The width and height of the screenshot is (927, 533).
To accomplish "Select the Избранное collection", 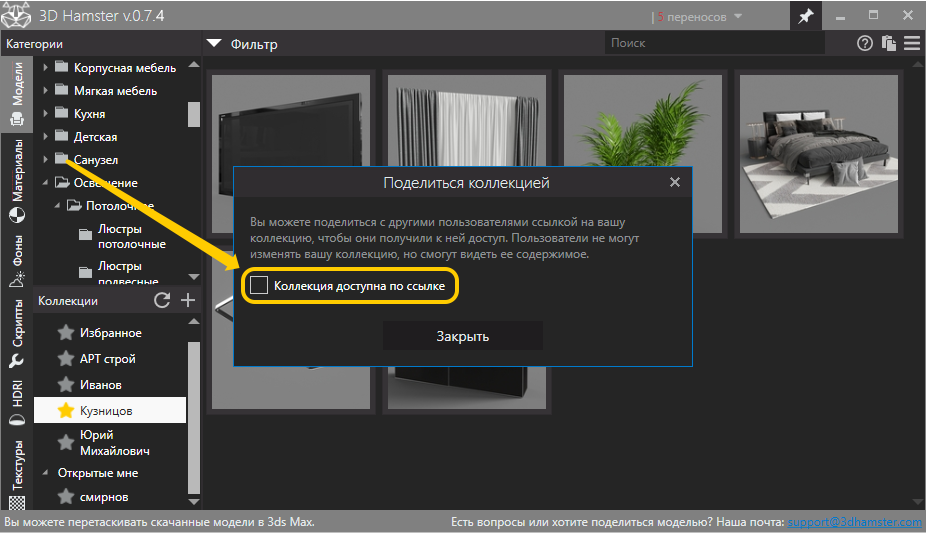I will click(x=110, y=333).
